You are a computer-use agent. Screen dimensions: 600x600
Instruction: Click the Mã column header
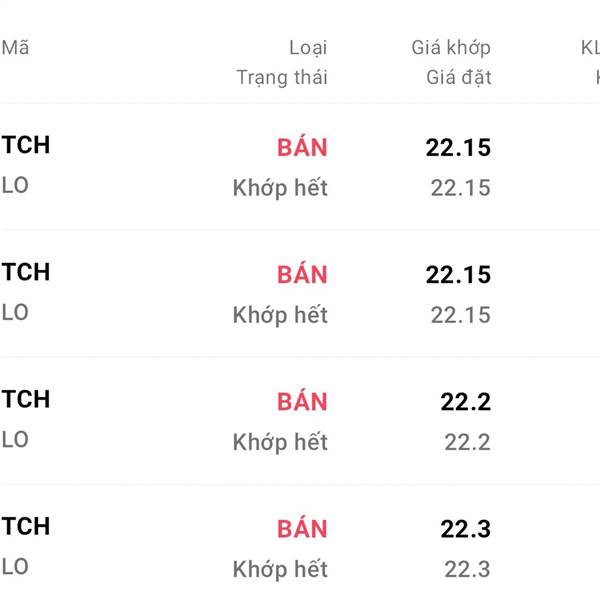click(15, 47)
